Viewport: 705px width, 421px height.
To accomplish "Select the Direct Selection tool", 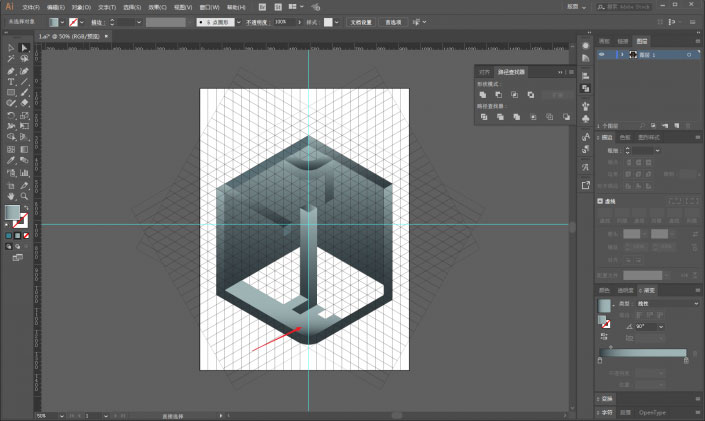I will (24, 48).
